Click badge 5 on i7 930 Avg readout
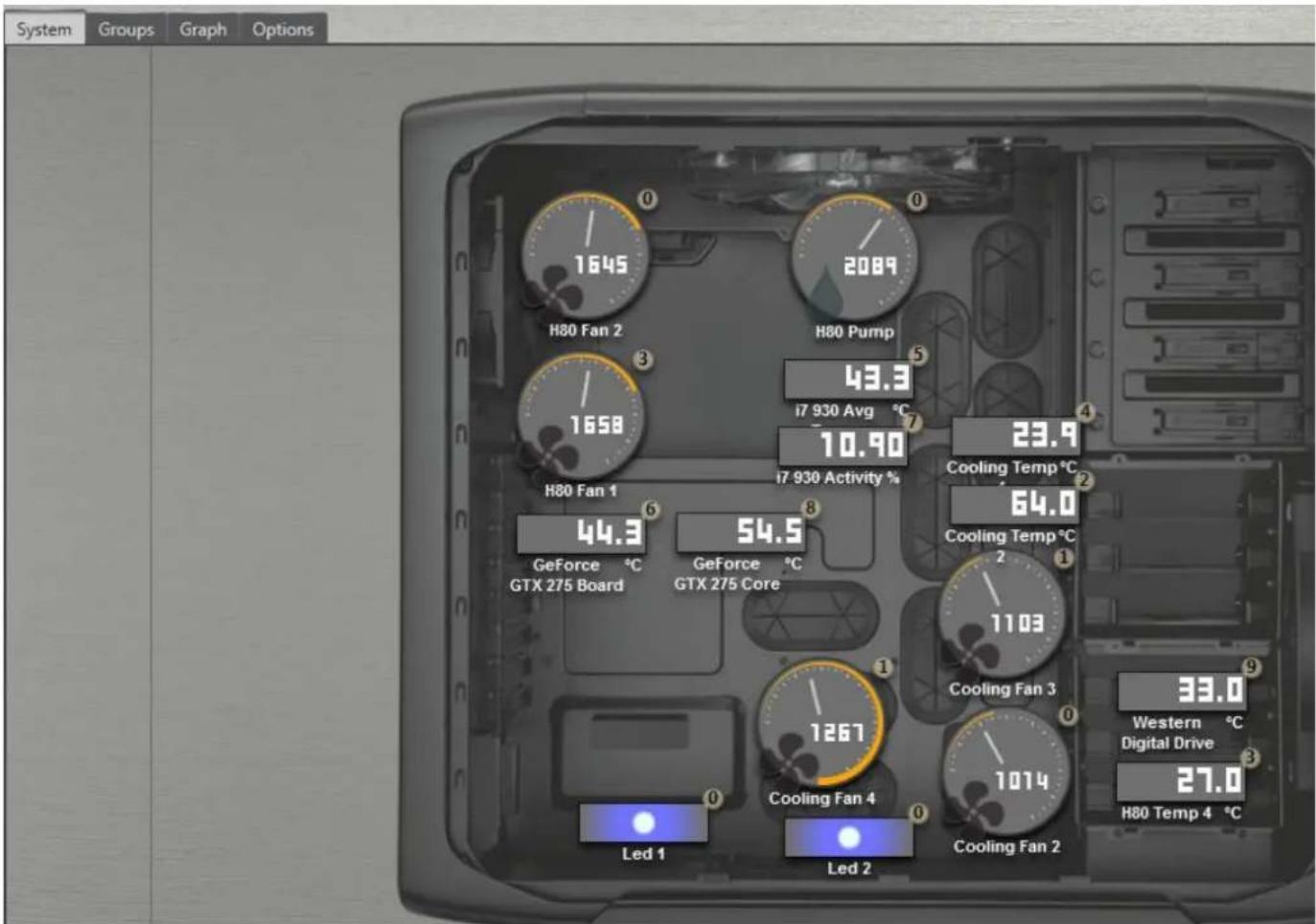Viewport: 1316px width, 924px height. 918,355
